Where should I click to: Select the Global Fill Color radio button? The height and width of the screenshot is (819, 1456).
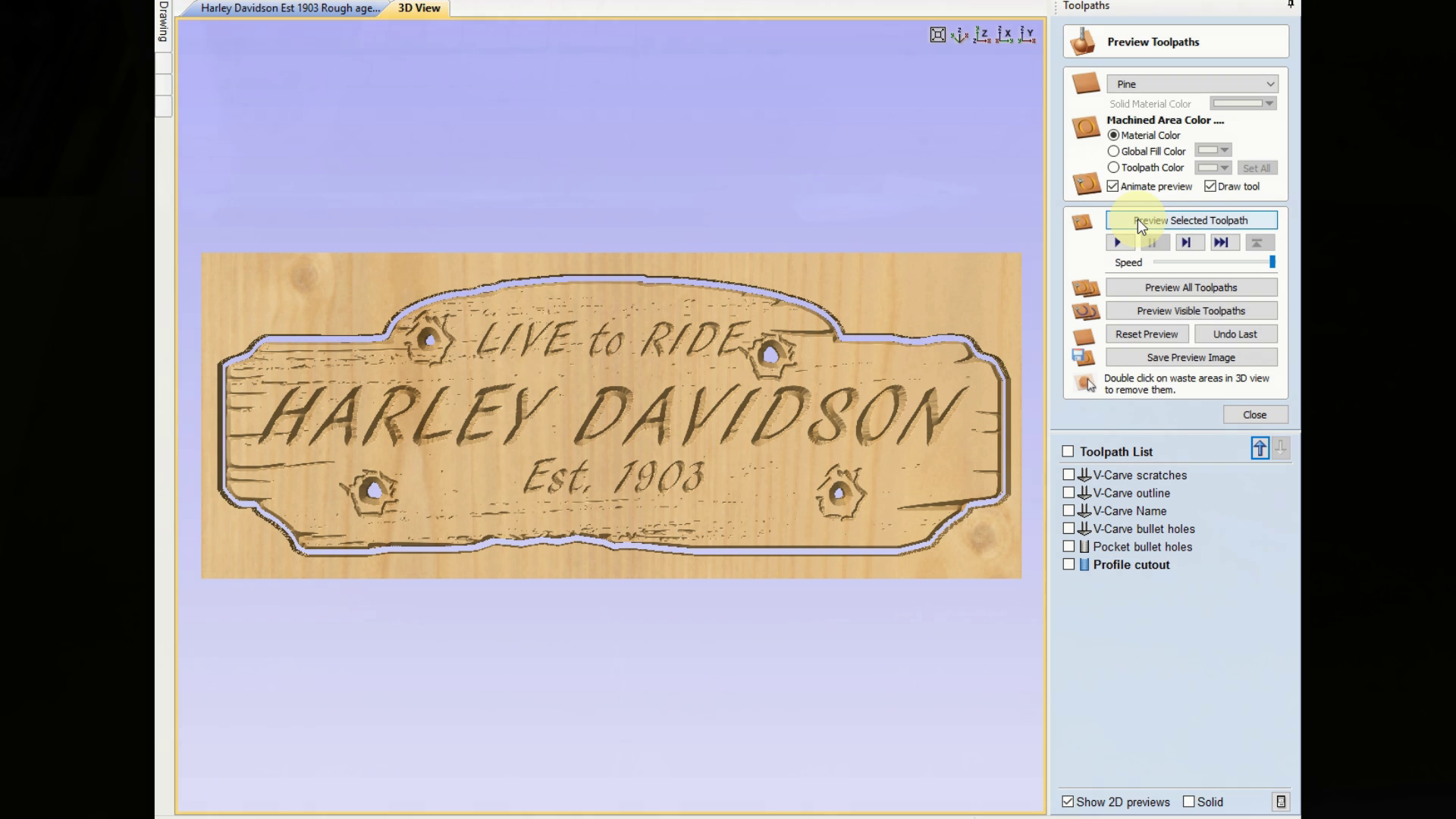[x=1113, y=151]
